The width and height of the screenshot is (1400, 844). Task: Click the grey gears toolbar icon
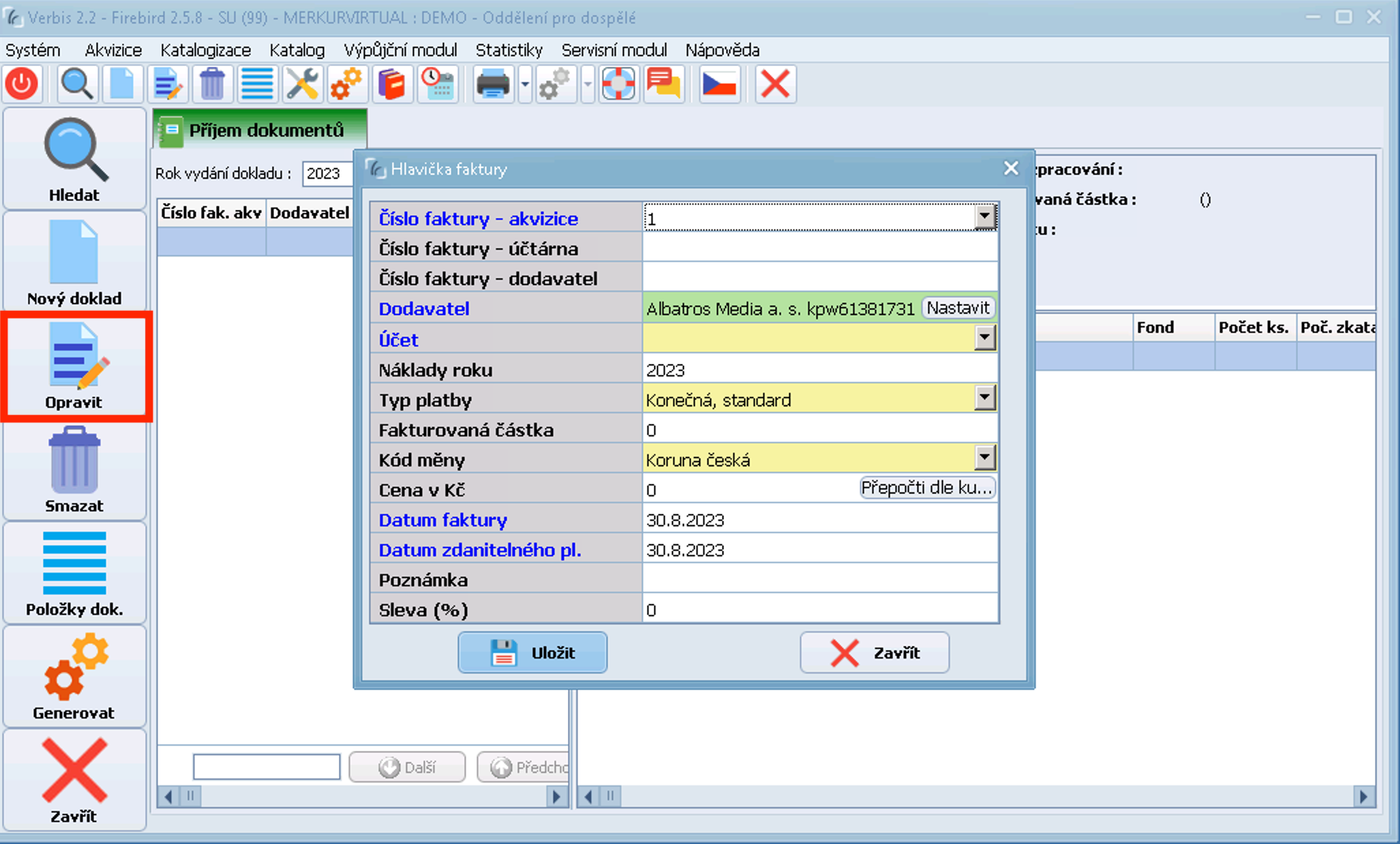[x=555, y=85]
